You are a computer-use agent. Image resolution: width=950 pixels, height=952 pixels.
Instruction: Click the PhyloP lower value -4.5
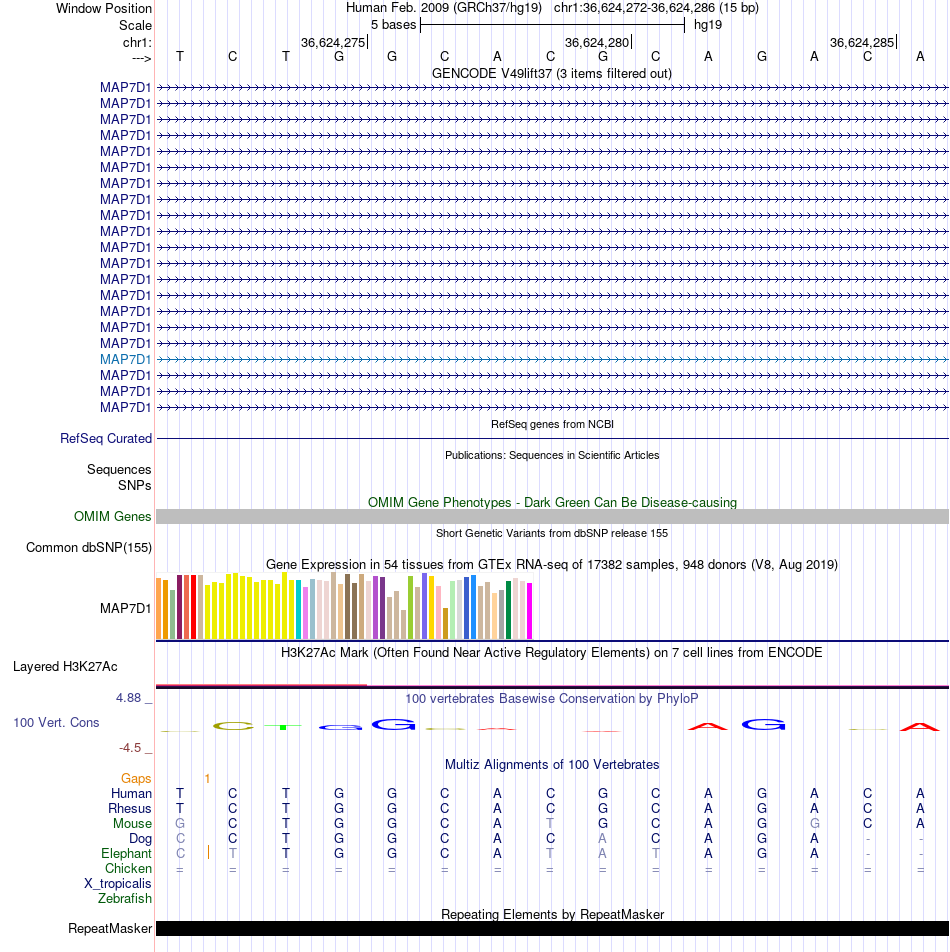point(130,748)
